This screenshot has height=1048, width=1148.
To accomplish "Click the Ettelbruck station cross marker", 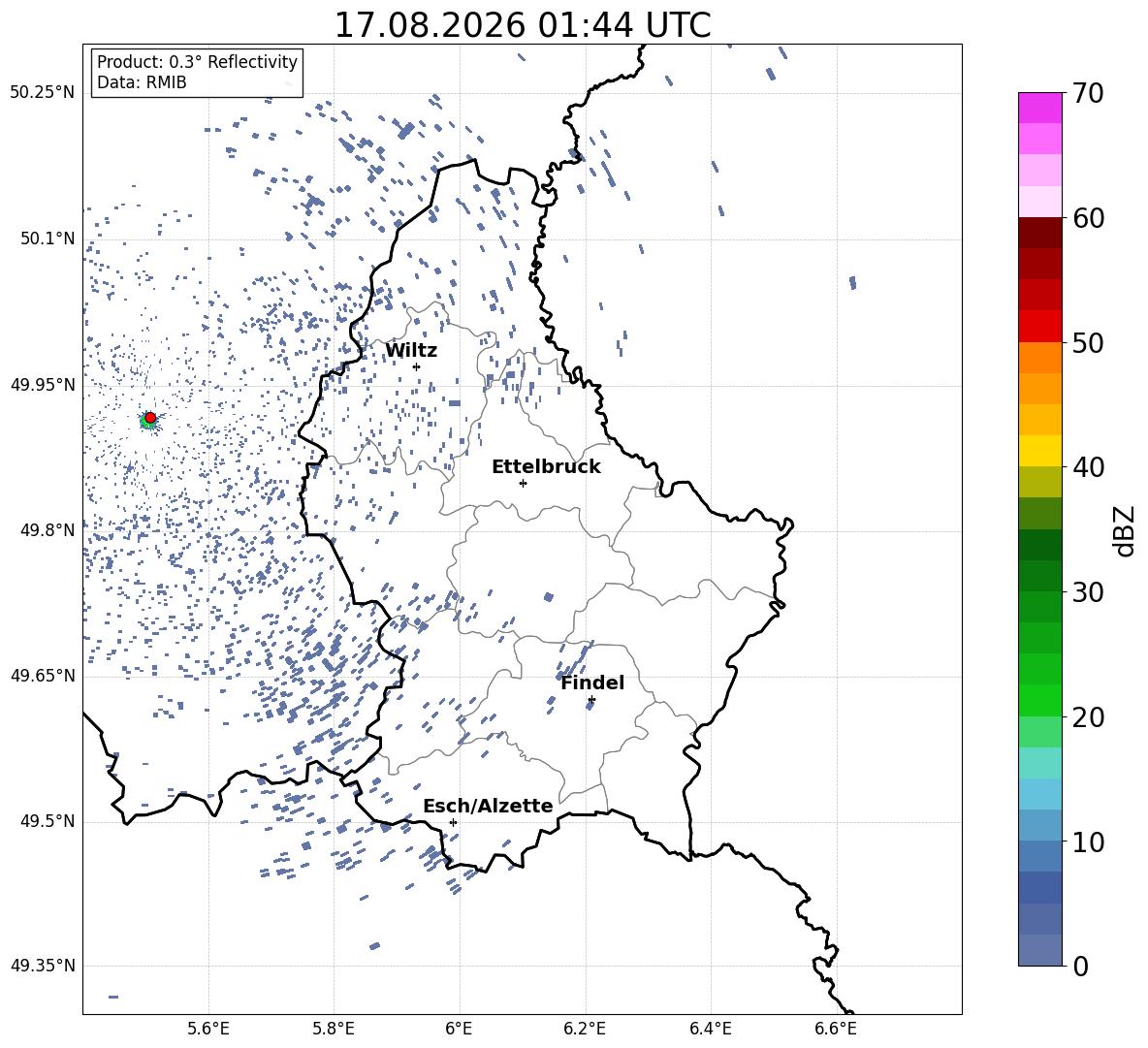I will click(523, 483).
